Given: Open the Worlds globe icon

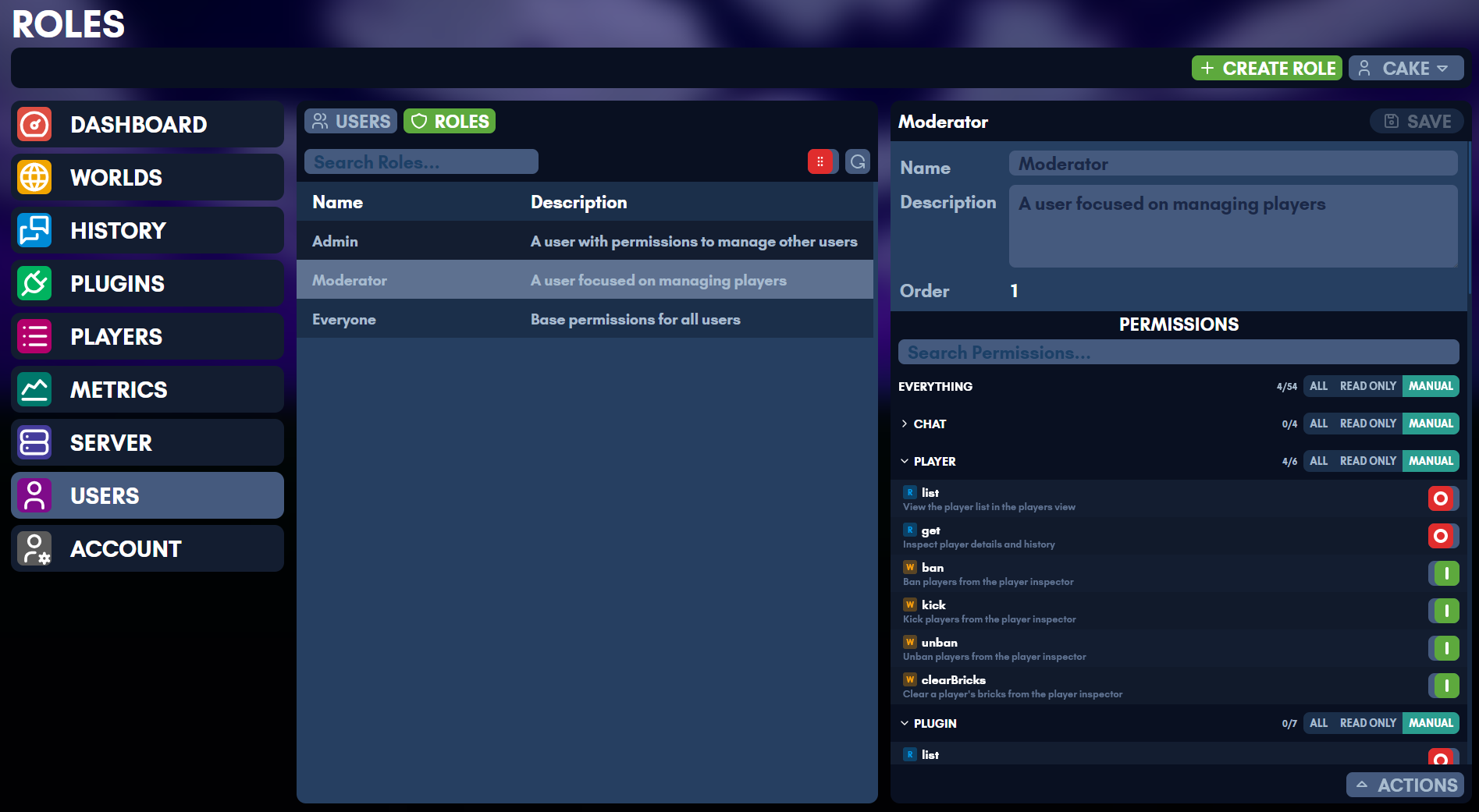Looking at the screenshot, I should (x=34, y=177).
